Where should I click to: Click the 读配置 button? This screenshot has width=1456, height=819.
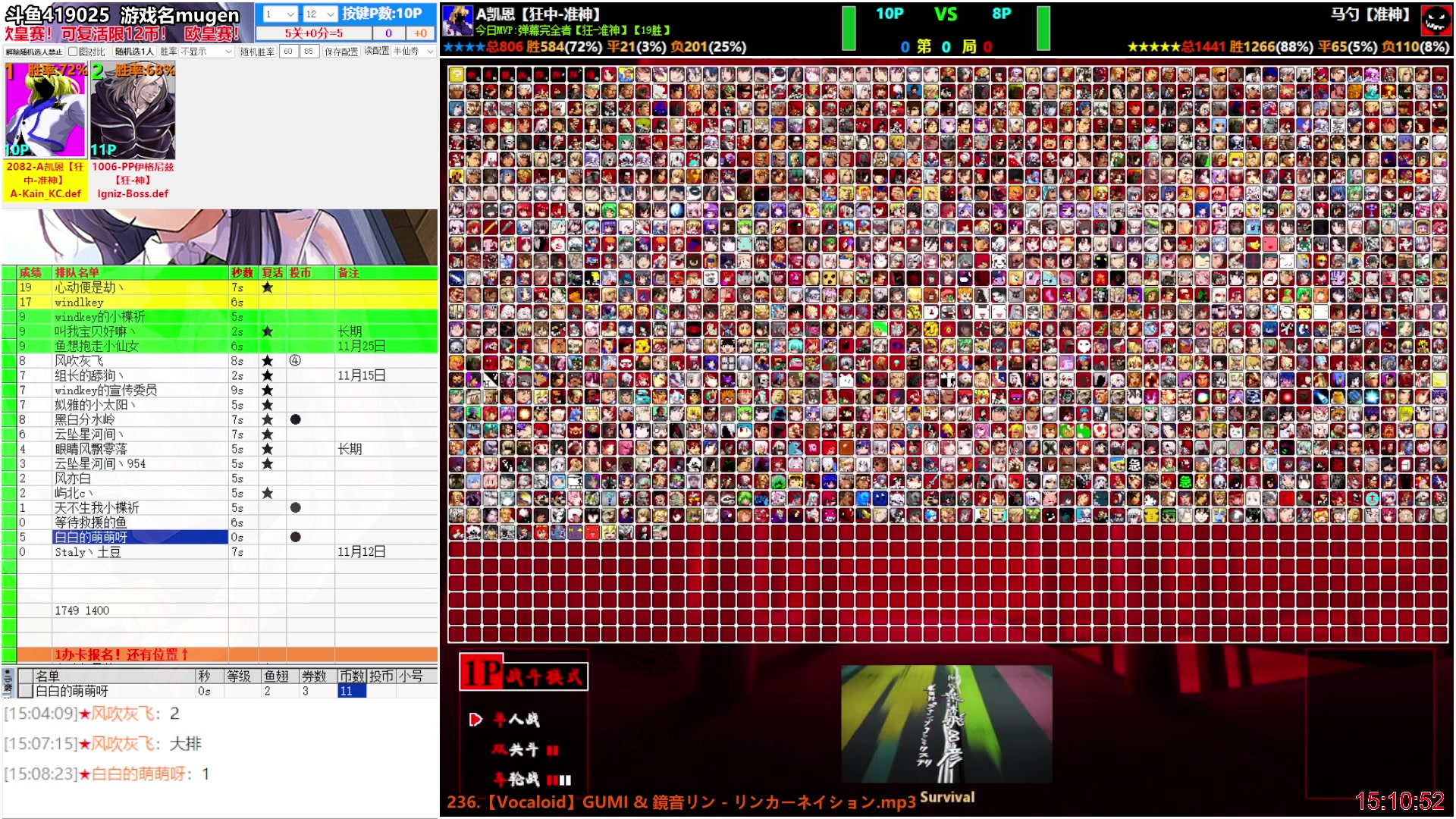coord(376,51)
